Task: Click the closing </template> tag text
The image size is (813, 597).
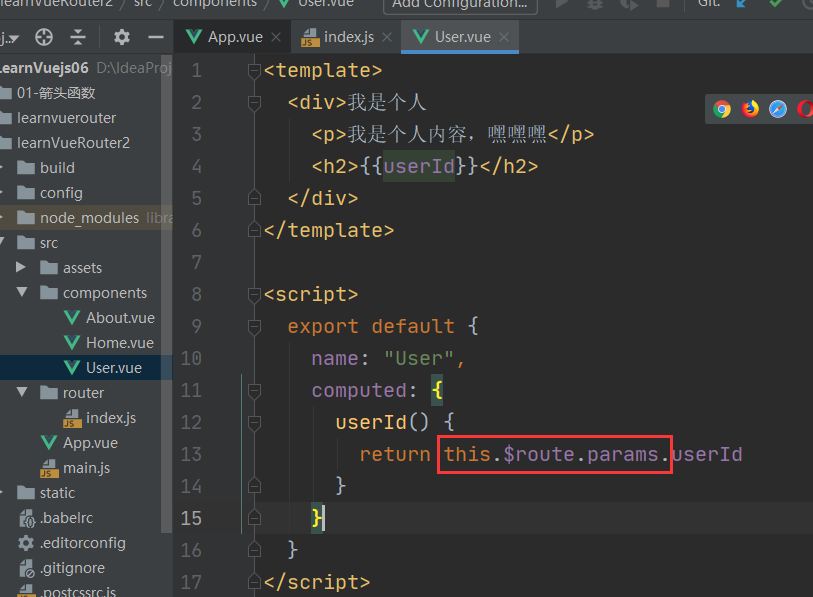Action: [329, 230]
